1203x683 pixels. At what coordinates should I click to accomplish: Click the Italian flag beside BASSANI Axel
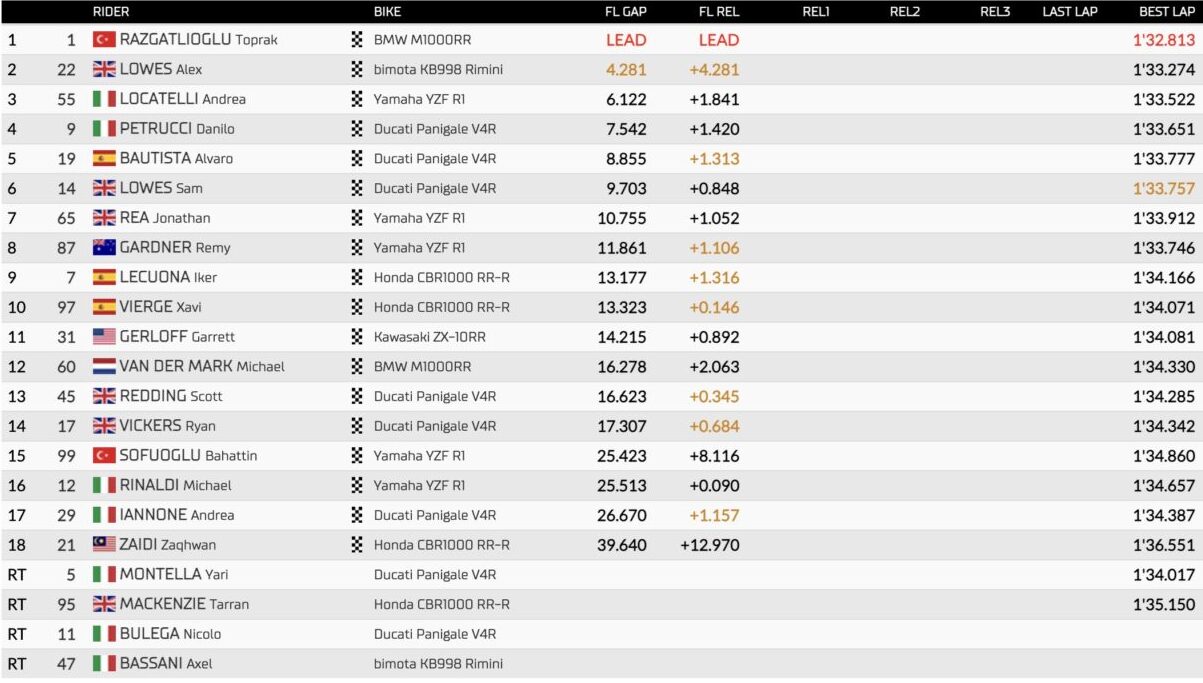click(104, 664)
